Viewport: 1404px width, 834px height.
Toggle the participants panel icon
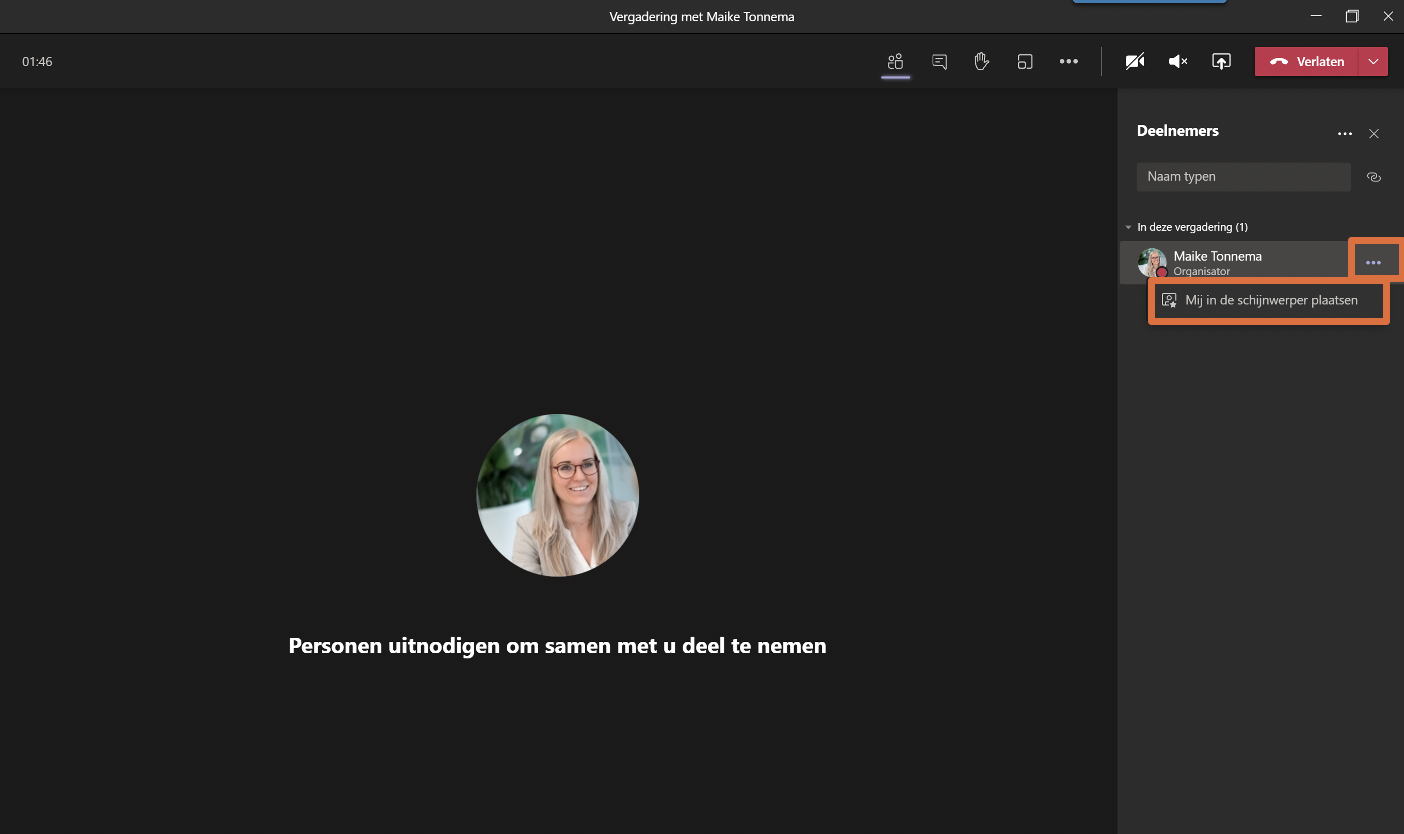point(895,62)
